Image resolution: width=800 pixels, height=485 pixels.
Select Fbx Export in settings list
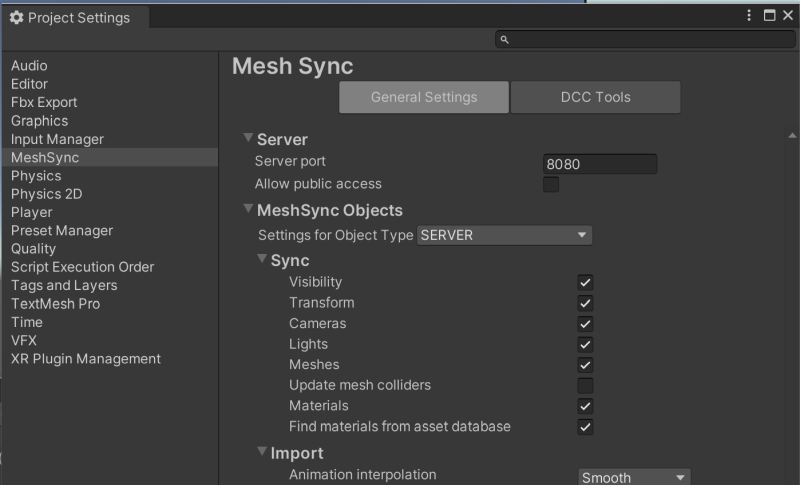click(44, 102)
